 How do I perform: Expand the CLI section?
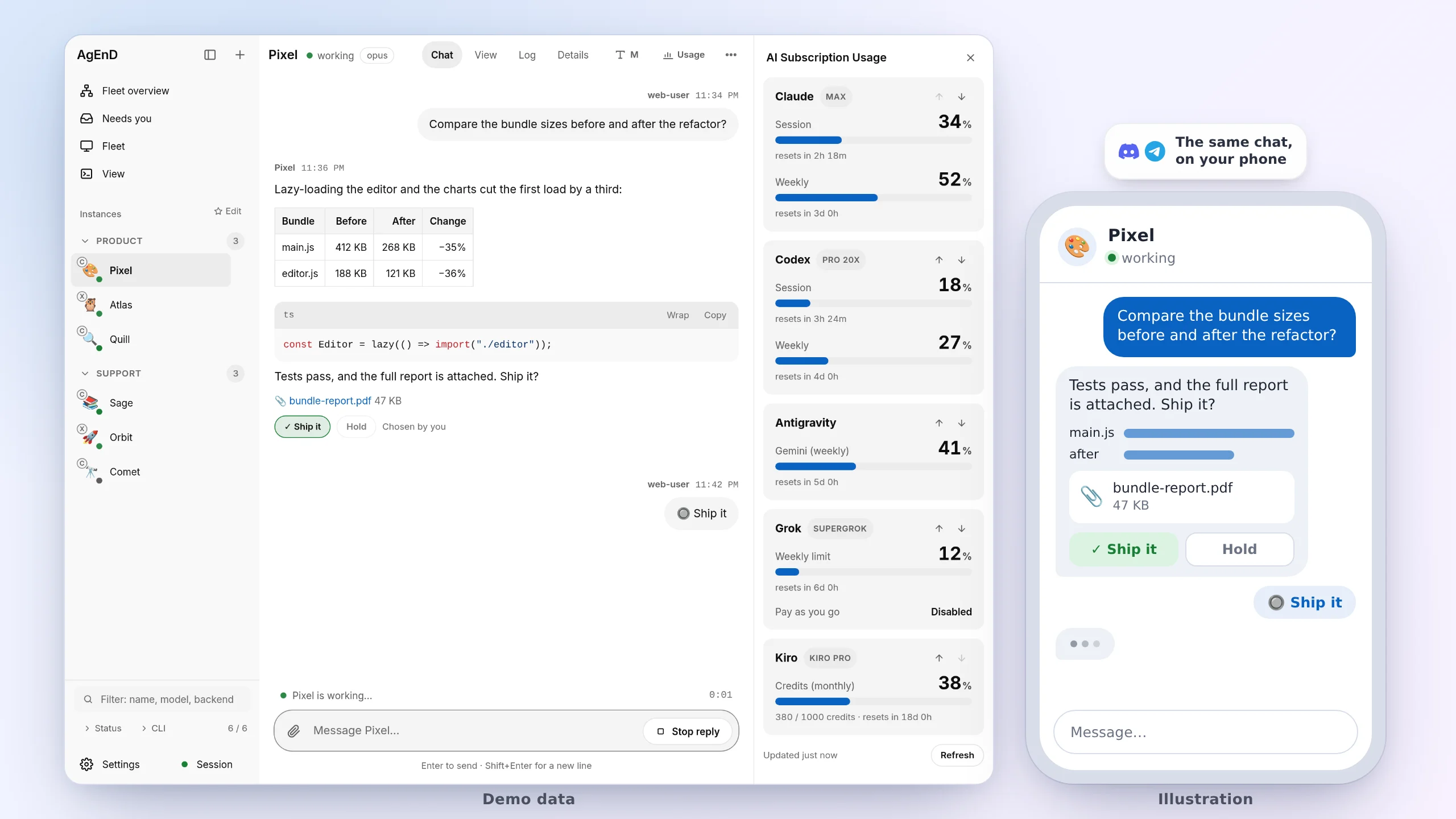[153, 728]
